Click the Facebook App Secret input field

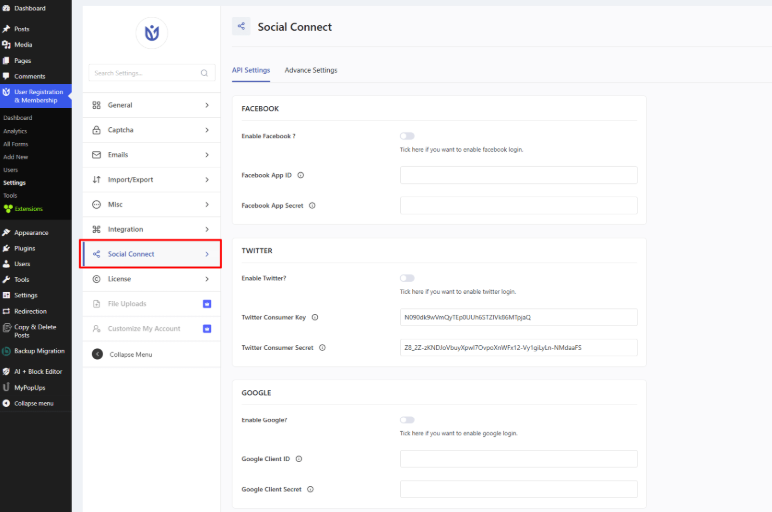tap(518, 205)
